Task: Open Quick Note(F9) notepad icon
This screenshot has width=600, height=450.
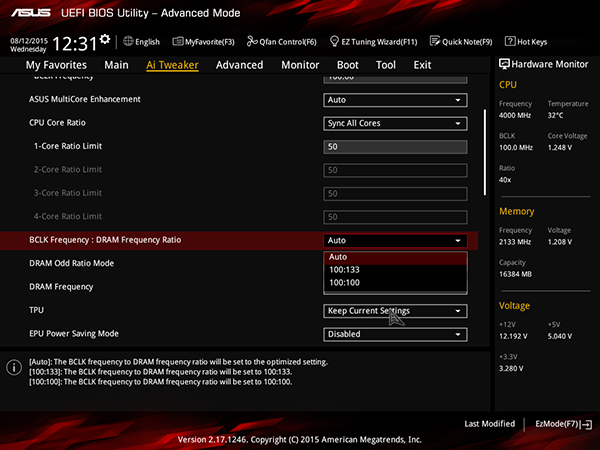Action: click(x=435, y=41)
